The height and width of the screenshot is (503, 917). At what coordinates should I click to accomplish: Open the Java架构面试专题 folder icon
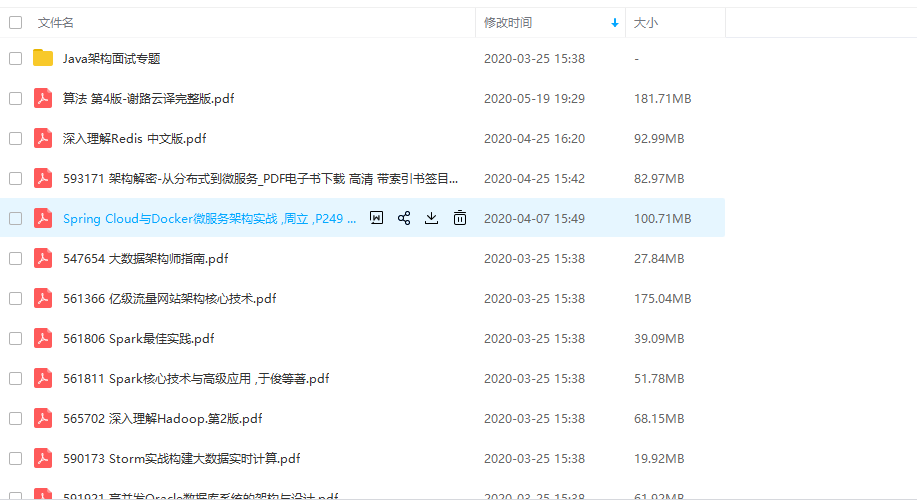(43, 58)
